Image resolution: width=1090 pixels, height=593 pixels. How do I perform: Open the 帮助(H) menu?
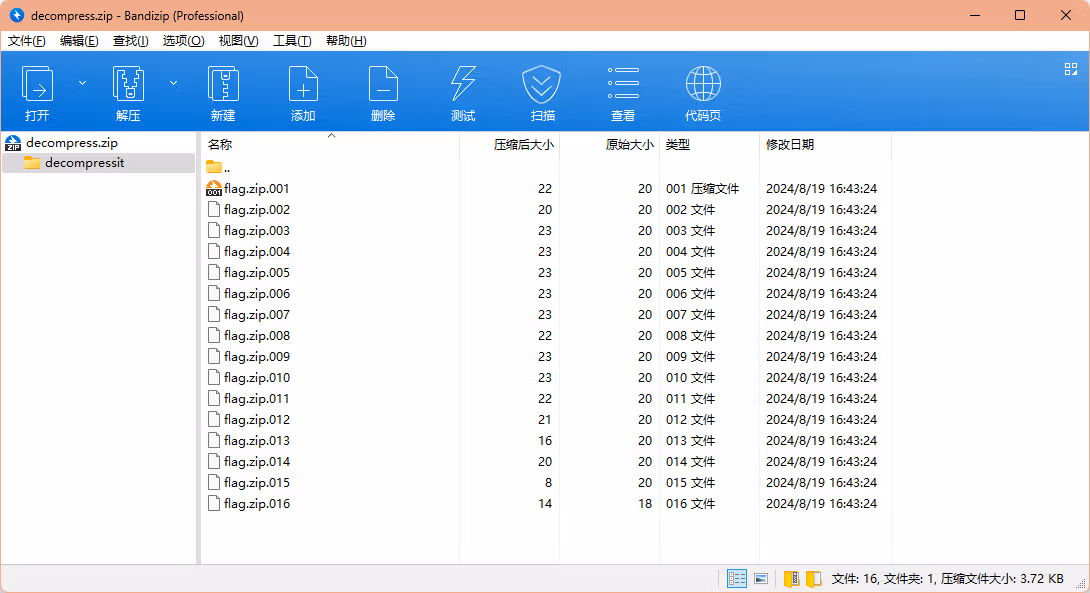[x=346, y=41]
